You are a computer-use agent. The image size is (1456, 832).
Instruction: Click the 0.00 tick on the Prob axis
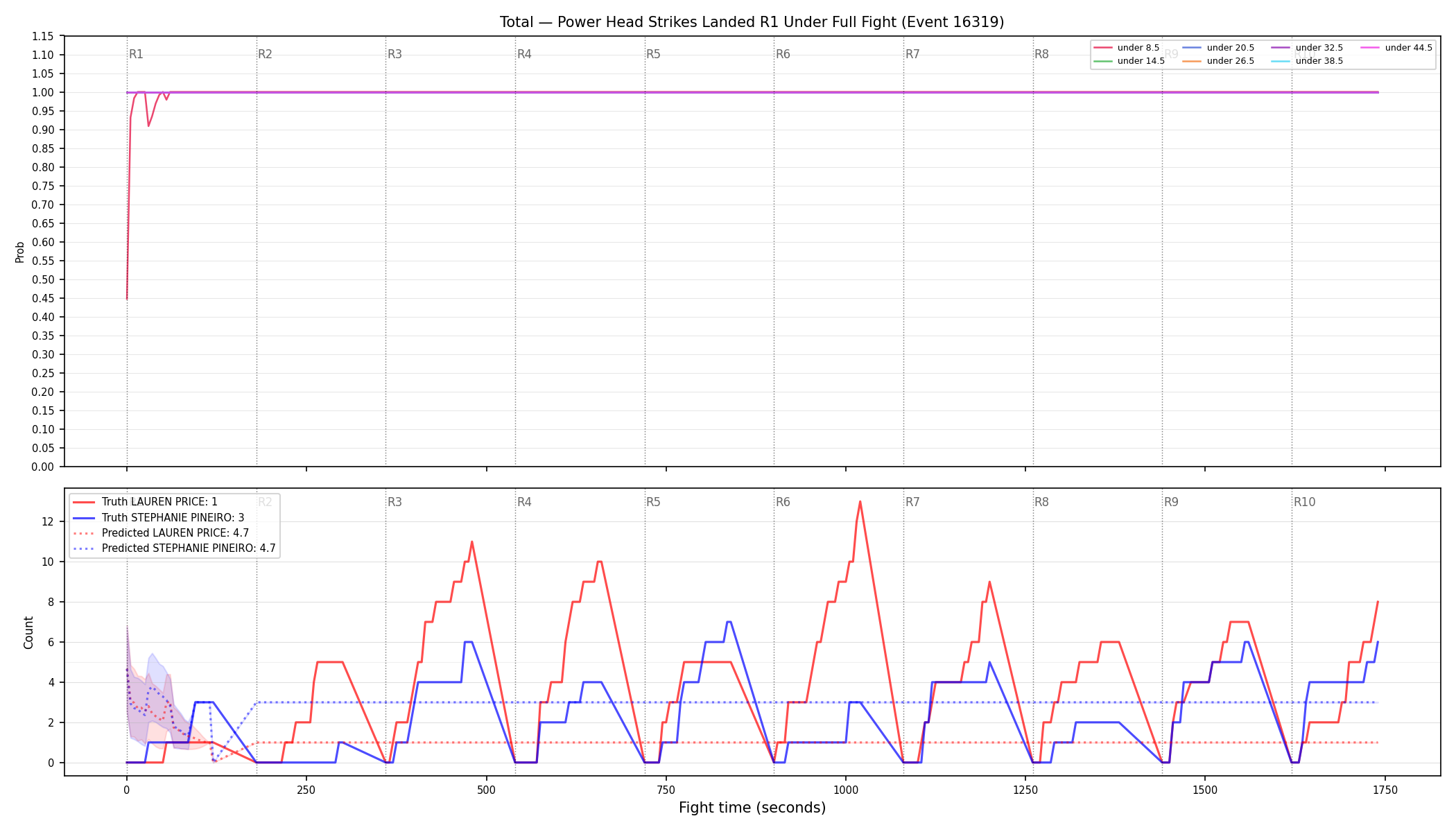44,467
